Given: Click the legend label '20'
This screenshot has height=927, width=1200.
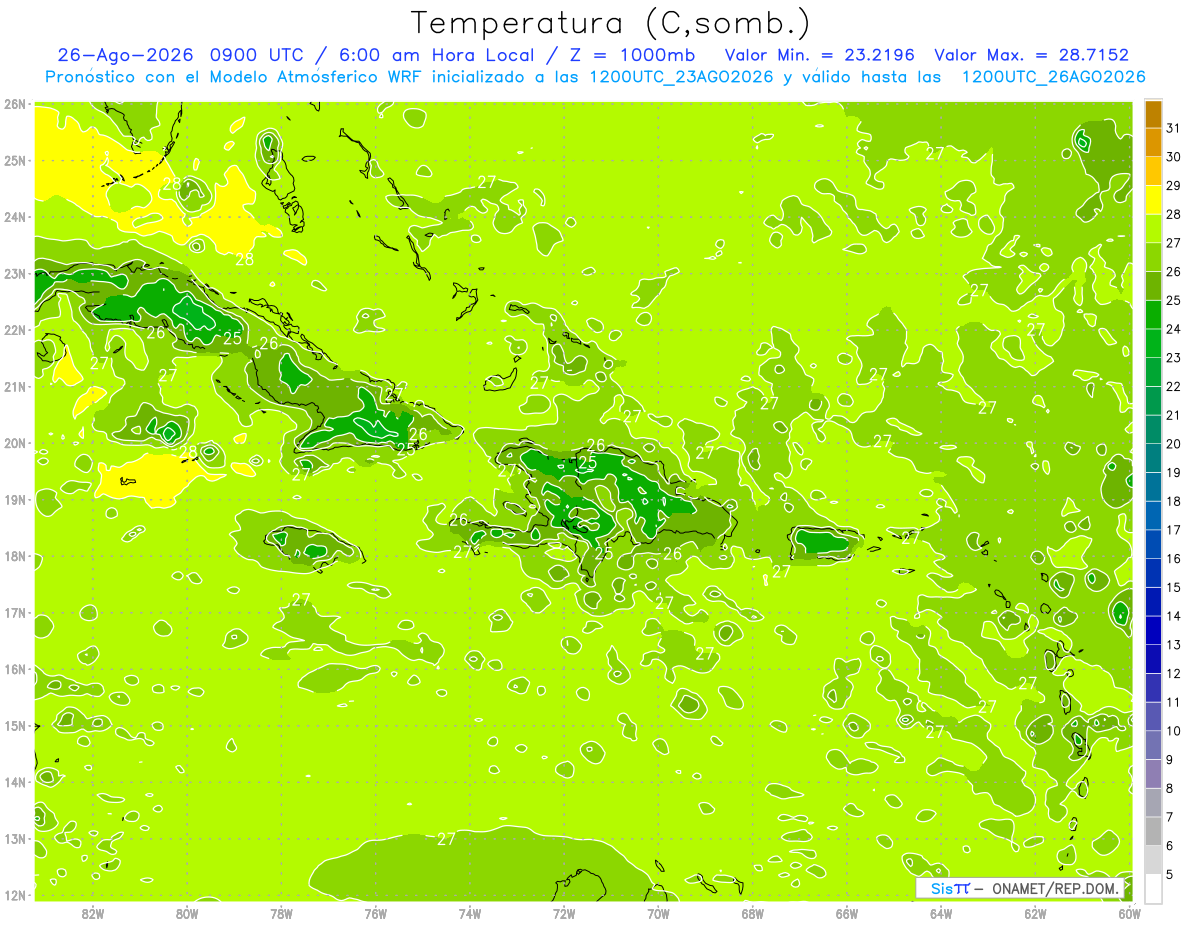Looking at the screenshot, I should coord(1173,444).
